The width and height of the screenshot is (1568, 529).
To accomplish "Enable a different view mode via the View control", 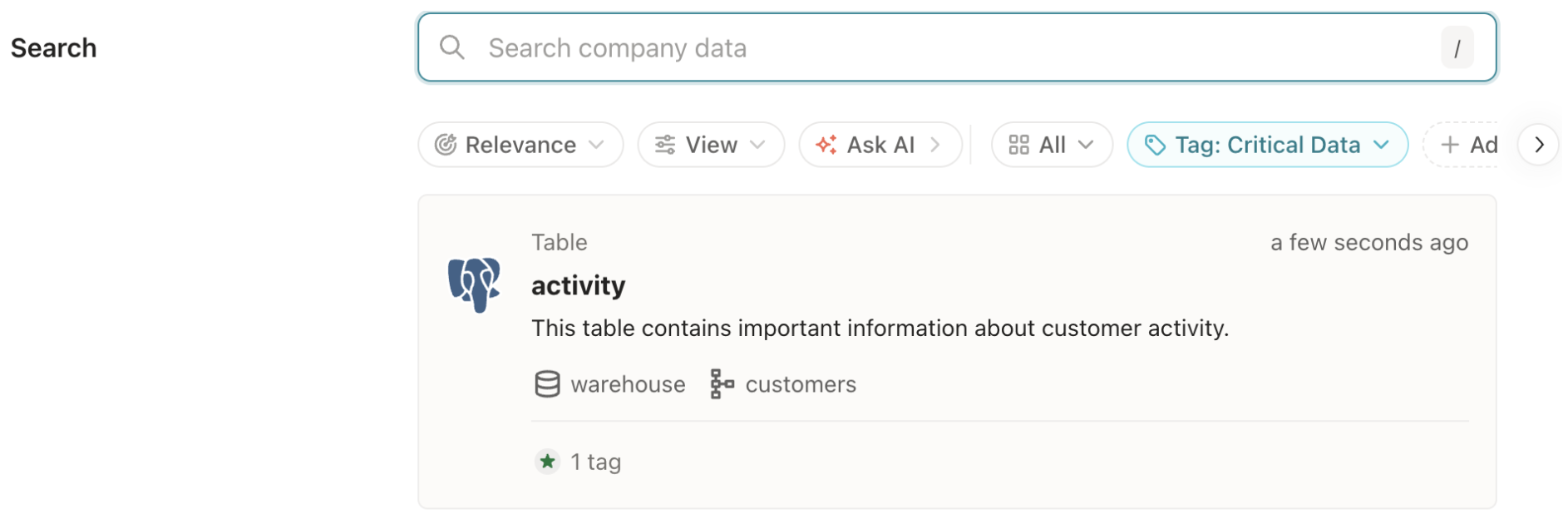I will [711, 144].
